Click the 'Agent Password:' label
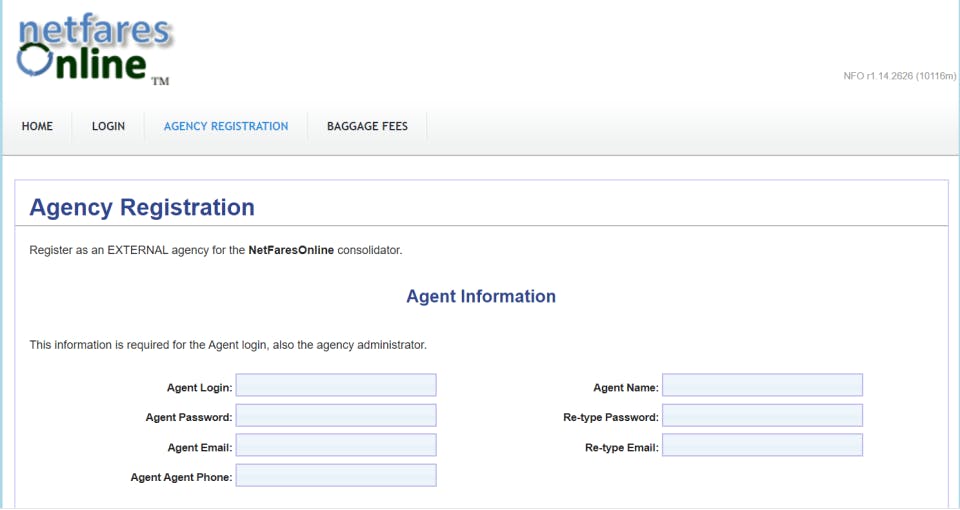The width and height of the screenshot is (960, 510). tap(189, 418)
